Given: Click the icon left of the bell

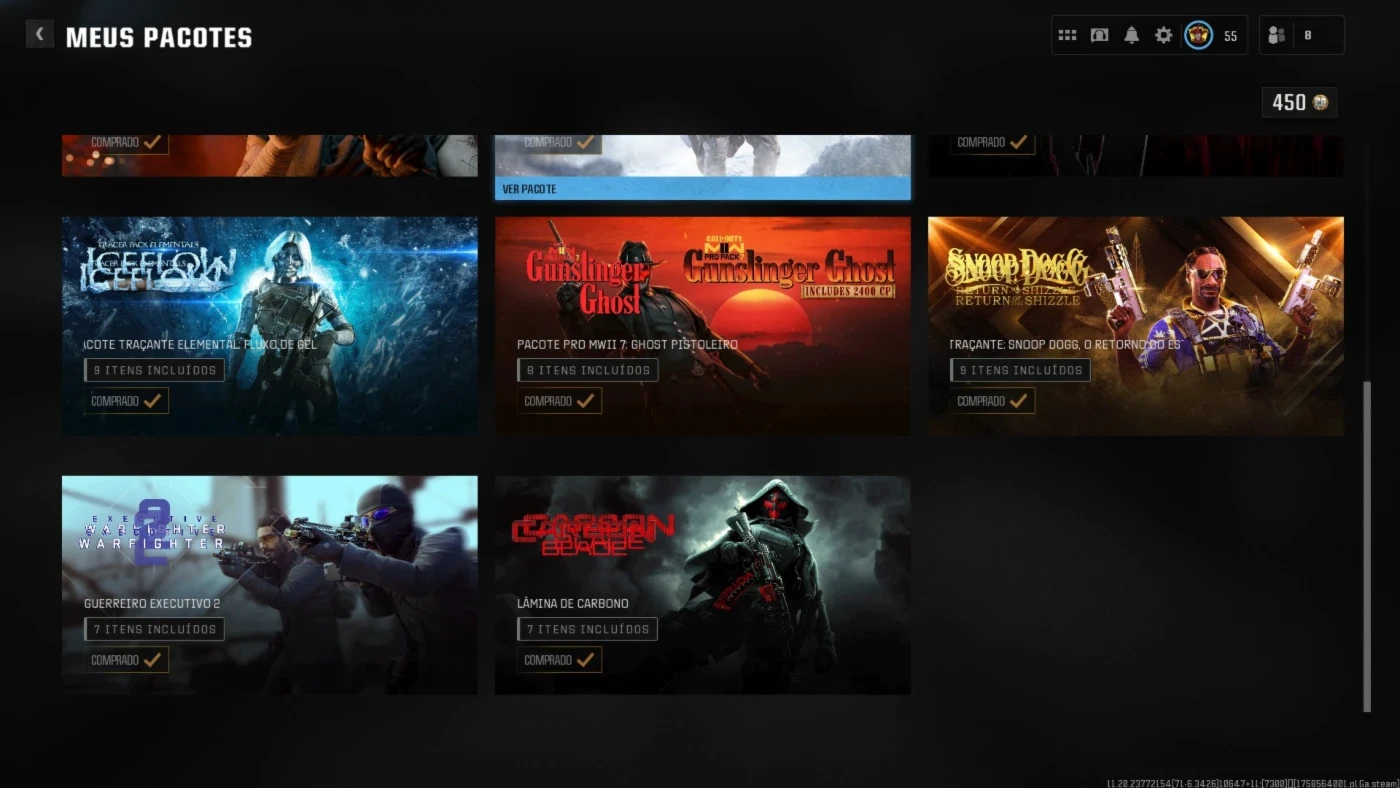Looking at the screenshot, I should click(x=1099, y=35).
